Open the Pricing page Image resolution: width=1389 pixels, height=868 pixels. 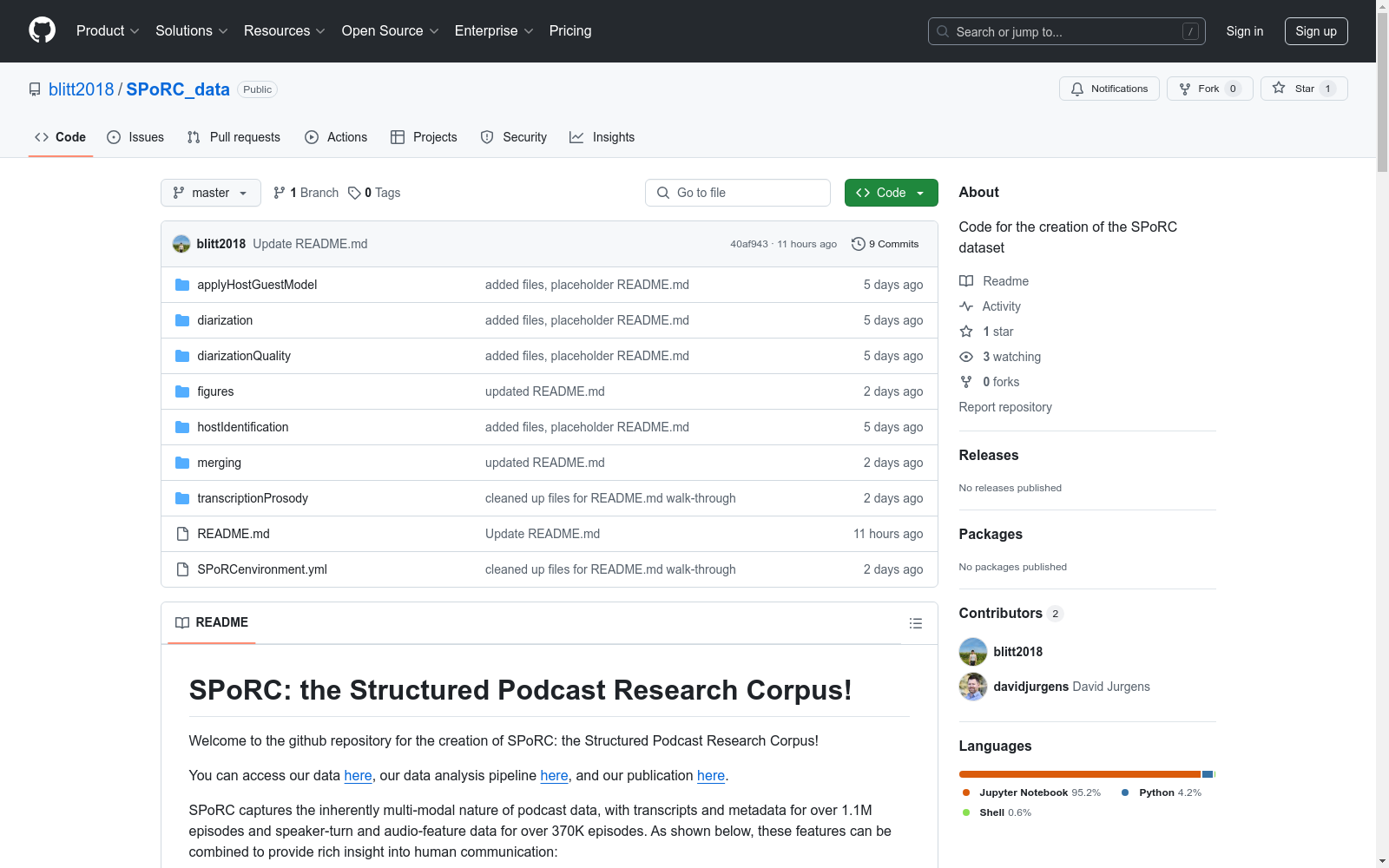[570, 30]
